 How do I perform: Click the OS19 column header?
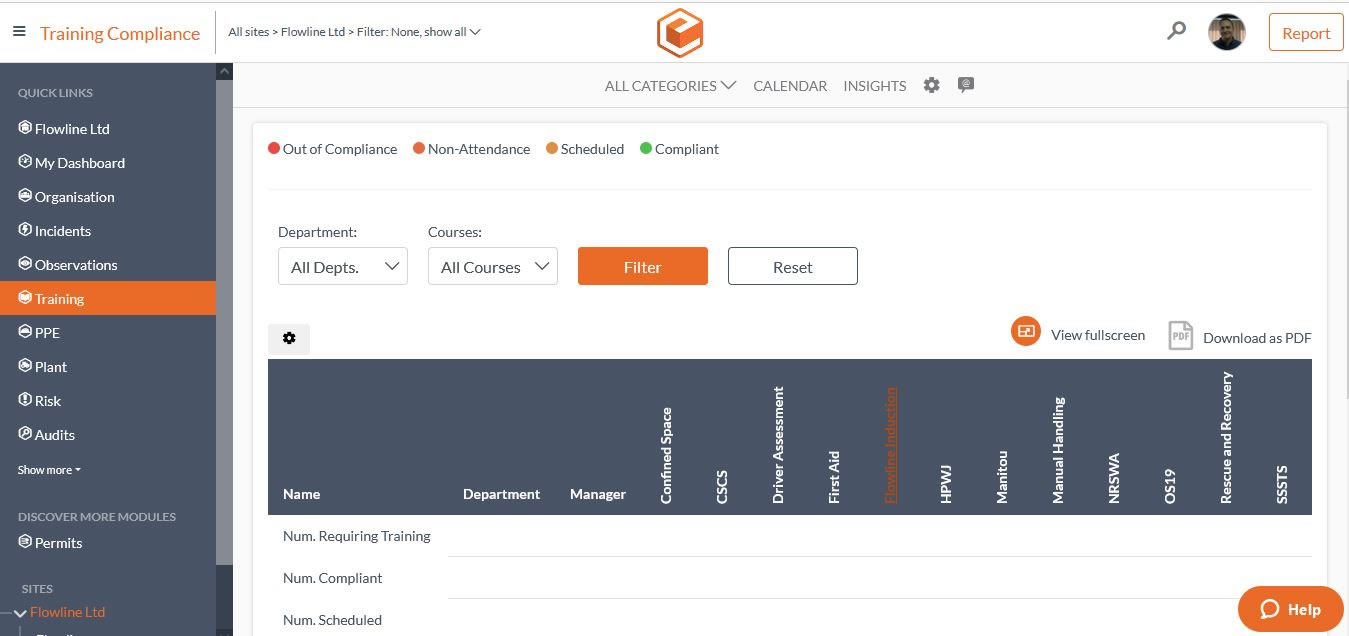(x=1171, y=485)
